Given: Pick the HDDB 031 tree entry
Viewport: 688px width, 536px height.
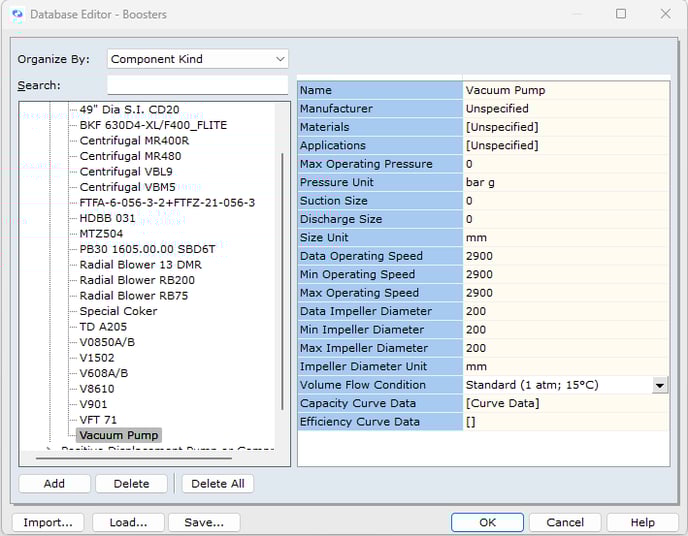Looking at the screenshot, I should 107,218.
